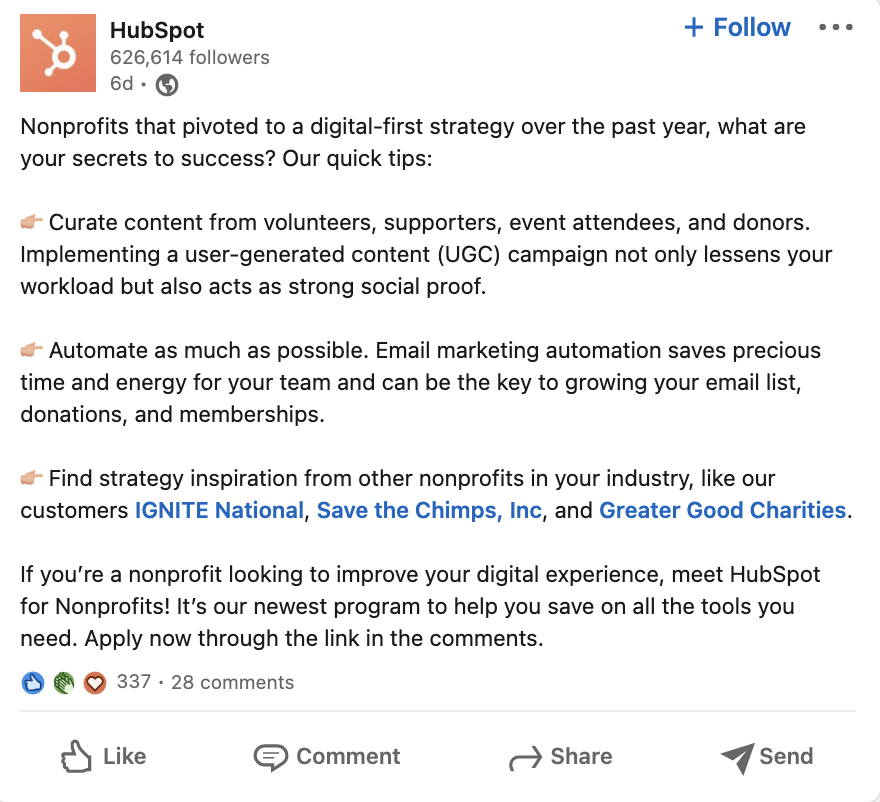This screenshot has height=802, width=880.
Task: Click the 626,614 followers text
Action: (189, 57)
